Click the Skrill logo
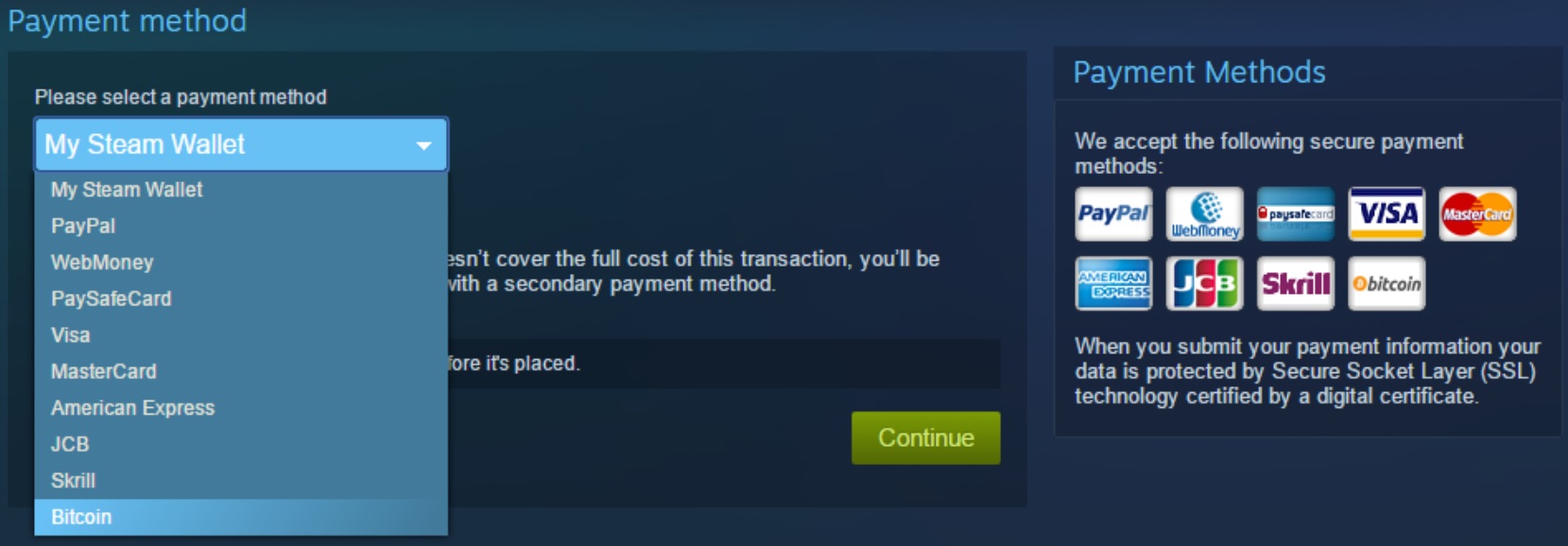Image resolution: width=1568 pixels, height=546 pixels. tap(1295, 283)
